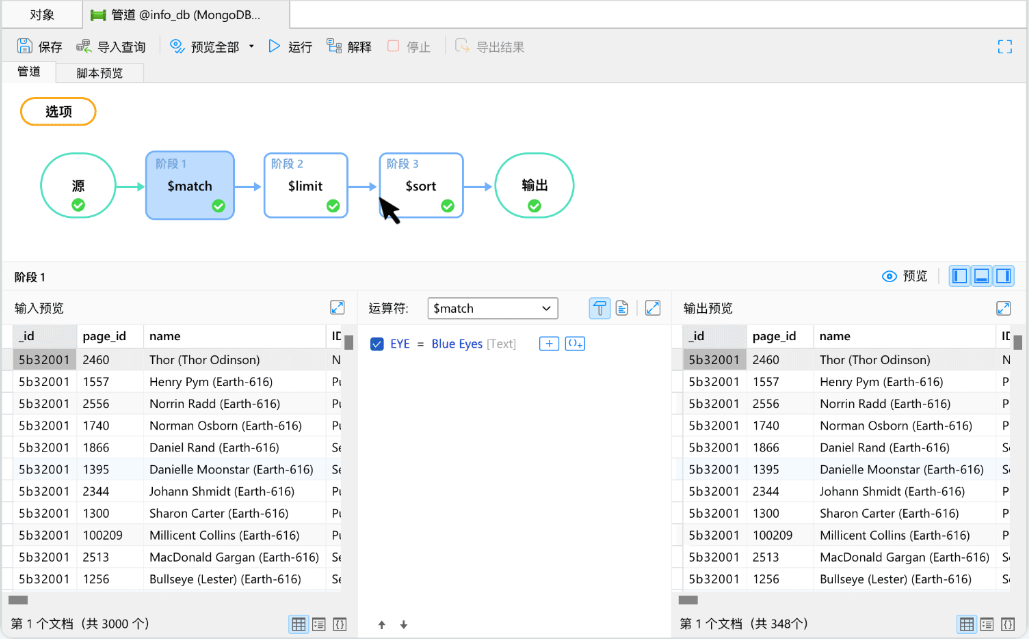The height and width of the screenshot is (639, 1029).
Task: Click page_id 2513 in input preview
Action: tap(96, 557)
